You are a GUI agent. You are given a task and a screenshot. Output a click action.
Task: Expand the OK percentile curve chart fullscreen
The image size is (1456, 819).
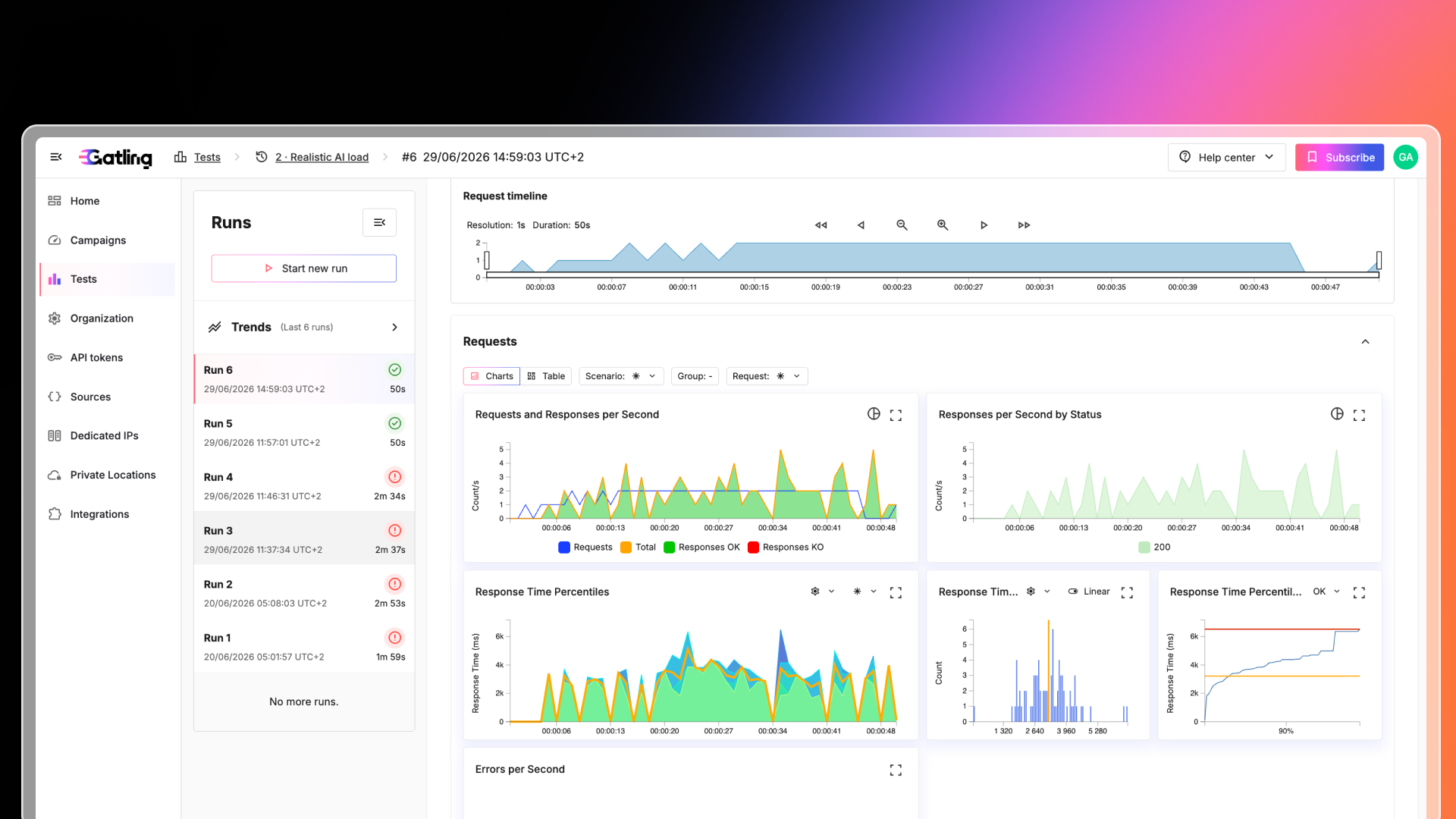1359,592
